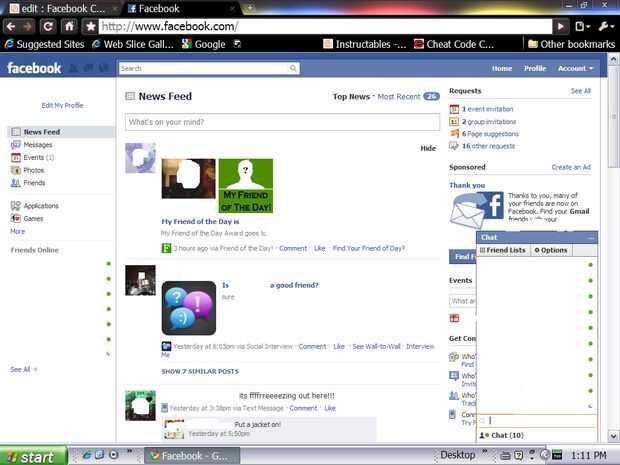Open the Google bookmark
This screenshot has height=465, width=620.
[204, 44]
